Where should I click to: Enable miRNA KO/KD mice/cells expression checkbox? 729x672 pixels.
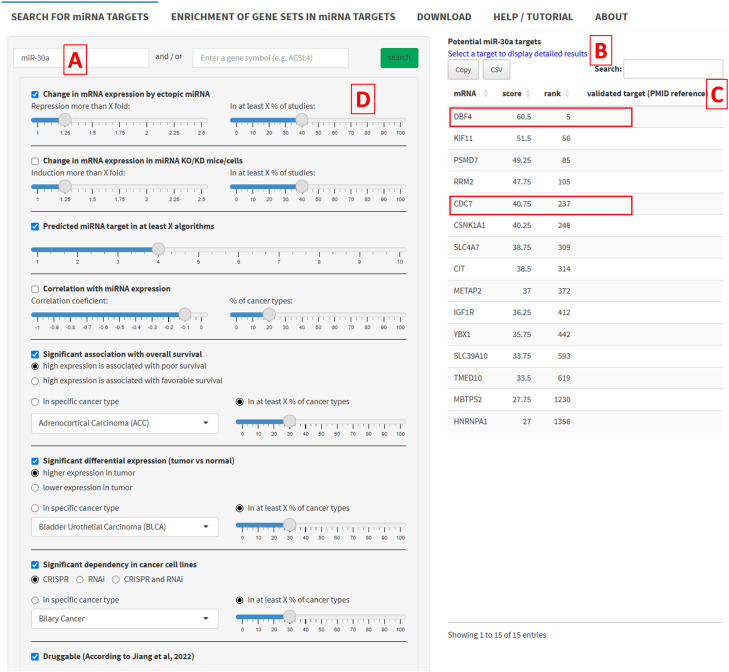click(x=35, y=161)
